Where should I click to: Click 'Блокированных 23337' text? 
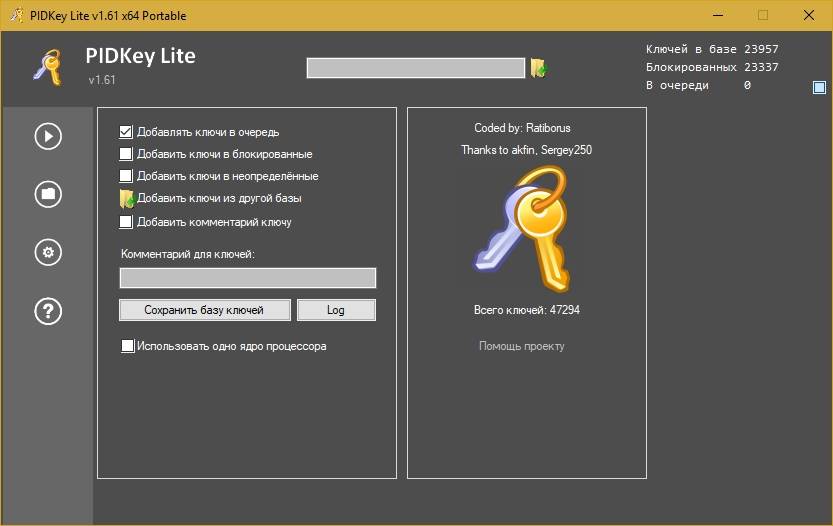coord(712,67)
